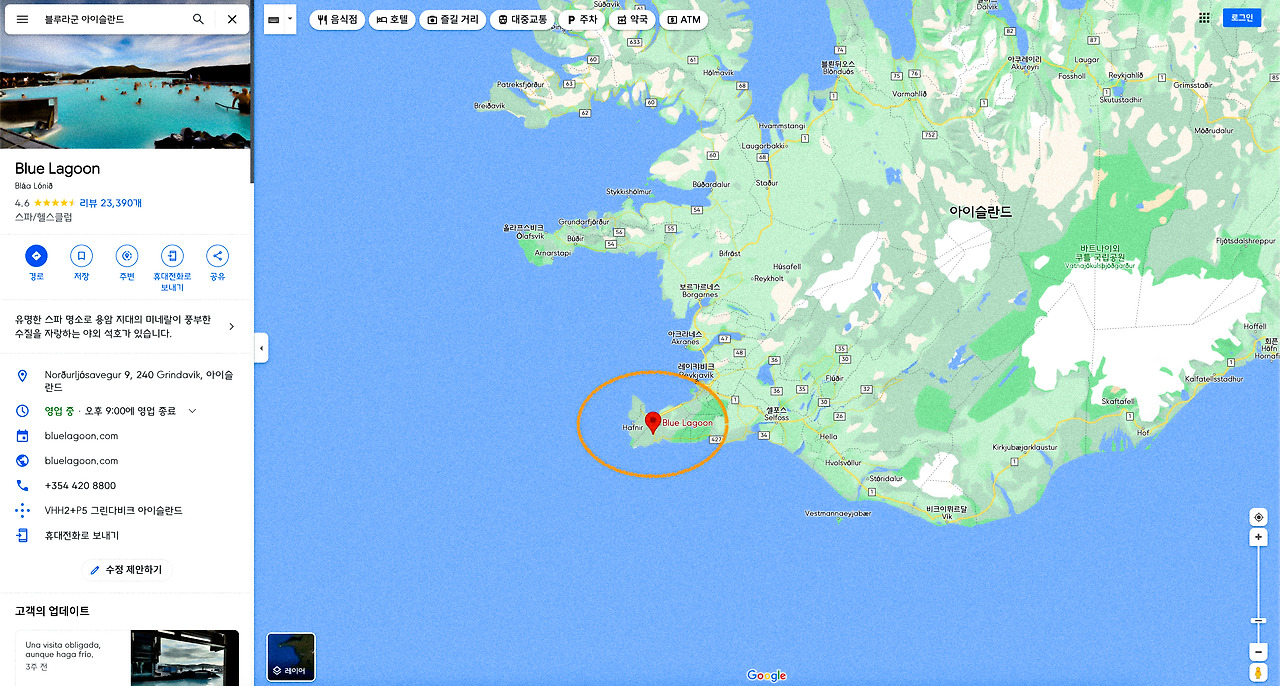
Task: Click the phone handset icon
Action: (x=23, y=486)
